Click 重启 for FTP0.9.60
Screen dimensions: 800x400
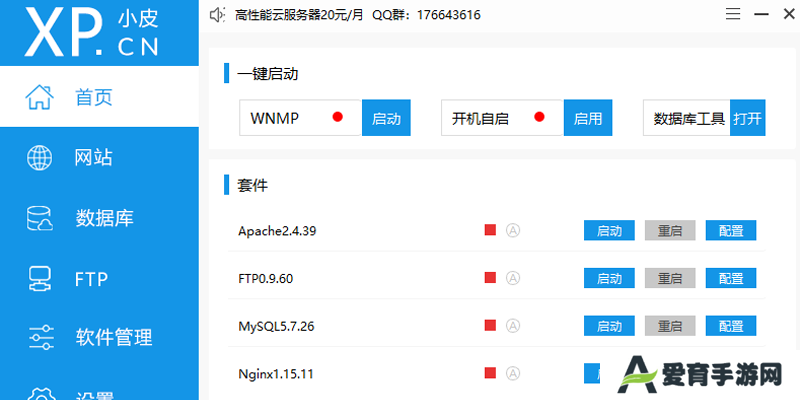coord(670,278)
